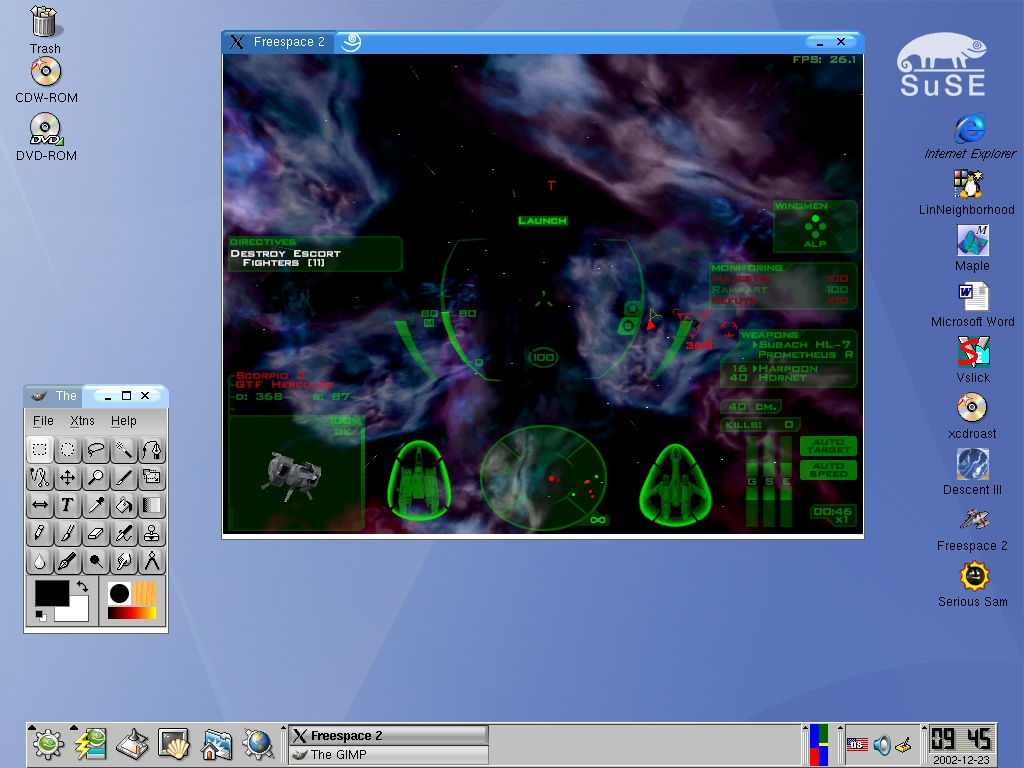
Task: Reset GIMP colors to default black and white
Action: (40, 616)
